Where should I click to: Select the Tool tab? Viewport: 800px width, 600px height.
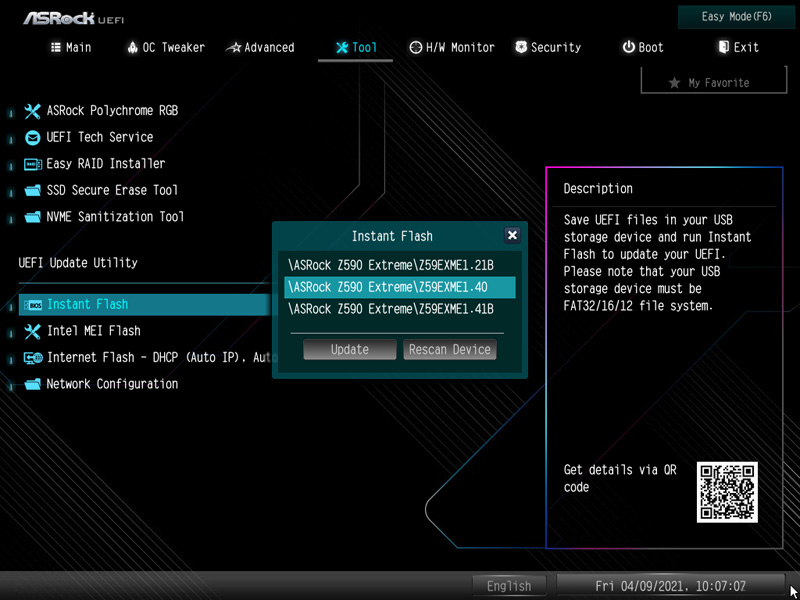[356, 47]
